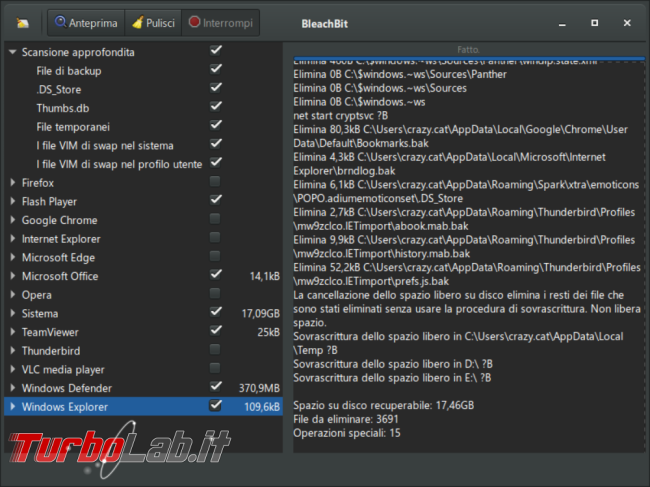
Task: Click the 'net start cryptsvc ?B' log line
Action: tap(341, 116)
